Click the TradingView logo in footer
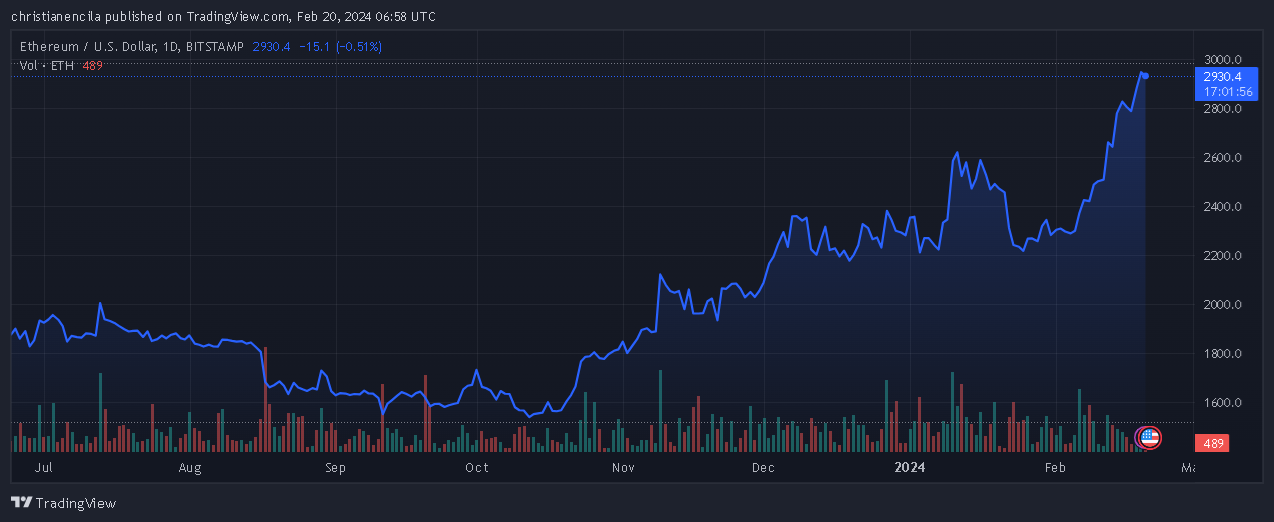The image size is (1274, 522). [63, 503]
